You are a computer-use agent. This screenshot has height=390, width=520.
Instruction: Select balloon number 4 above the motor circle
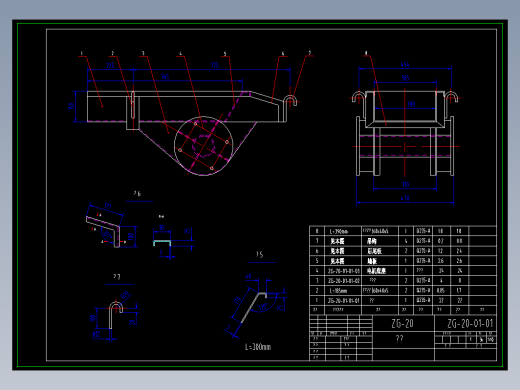[180, 53]
